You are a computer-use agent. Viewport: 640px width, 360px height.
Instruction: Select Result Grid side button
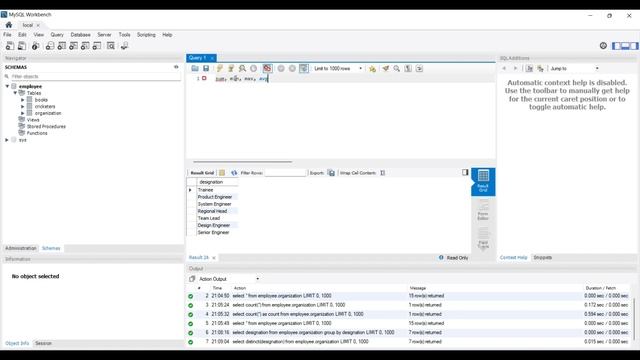tap(483, 182)
